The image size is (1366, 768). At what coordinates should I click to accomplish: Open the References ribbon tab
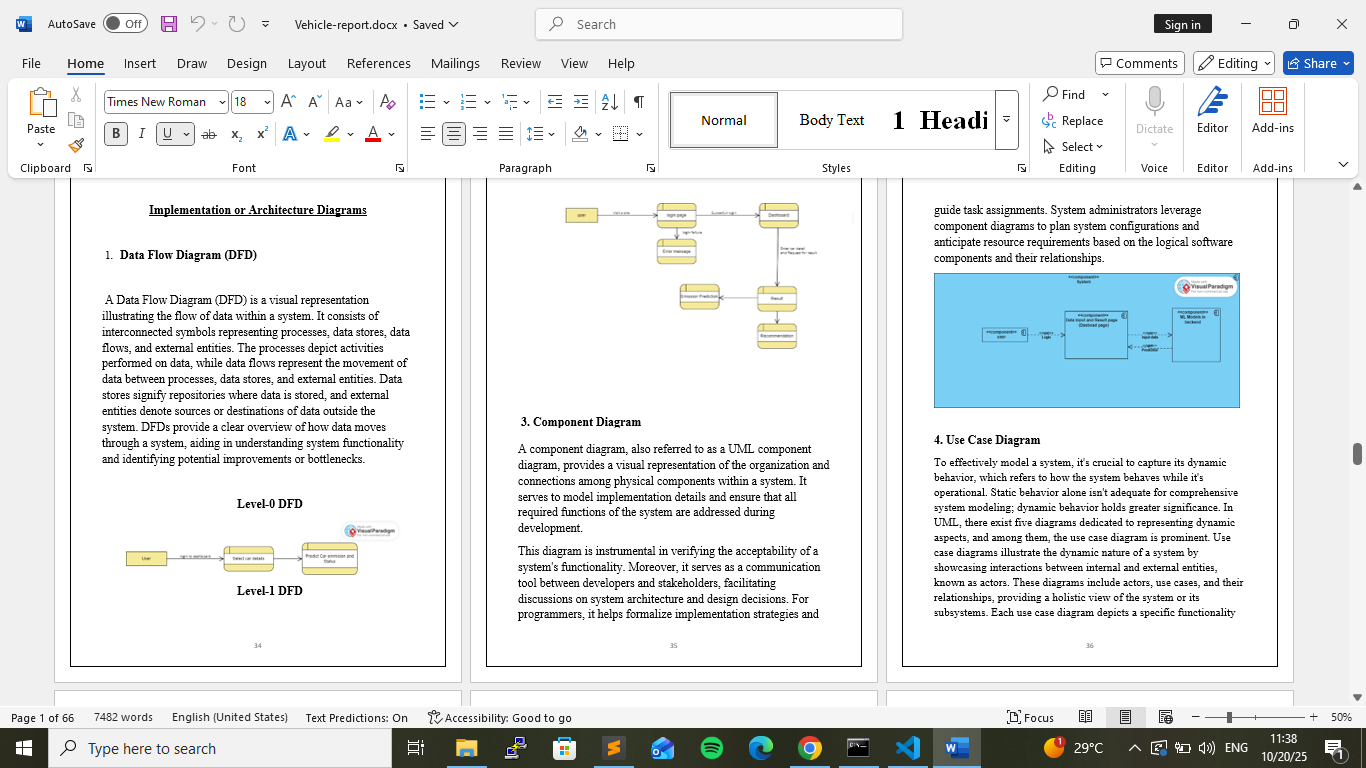[x=378, y=63]
